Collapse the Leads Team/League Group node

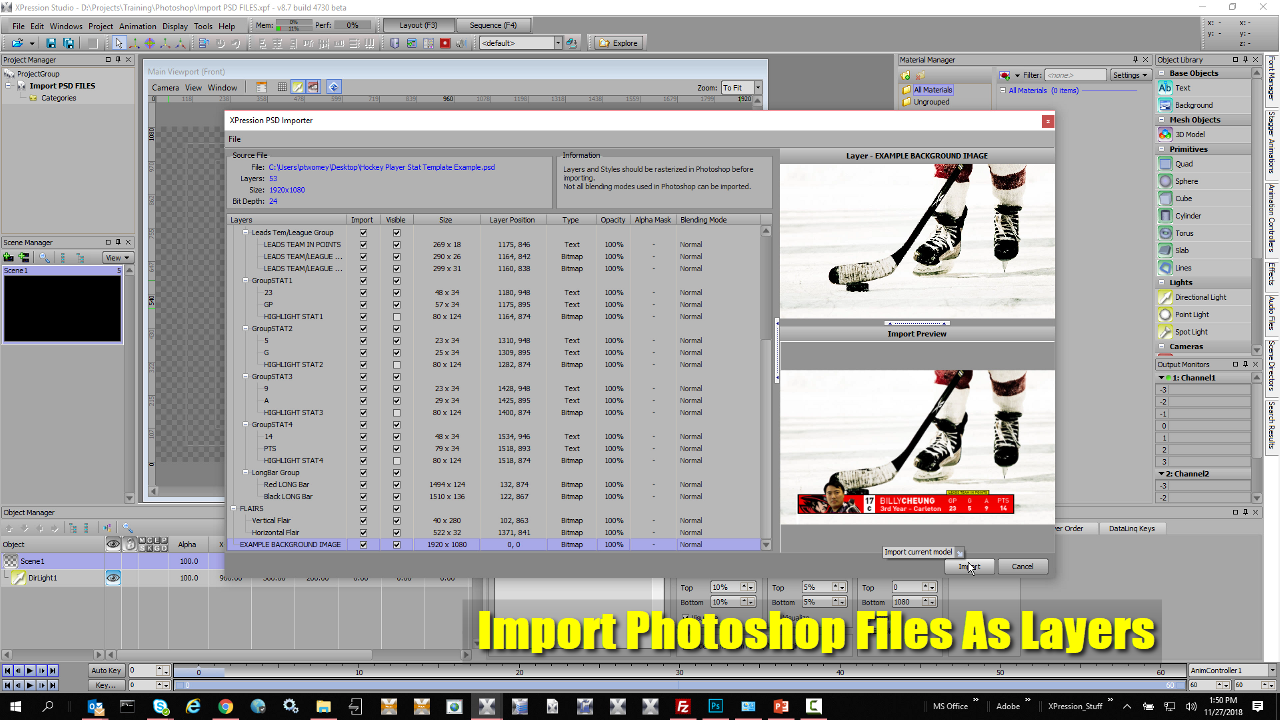[x=246, y=233]
